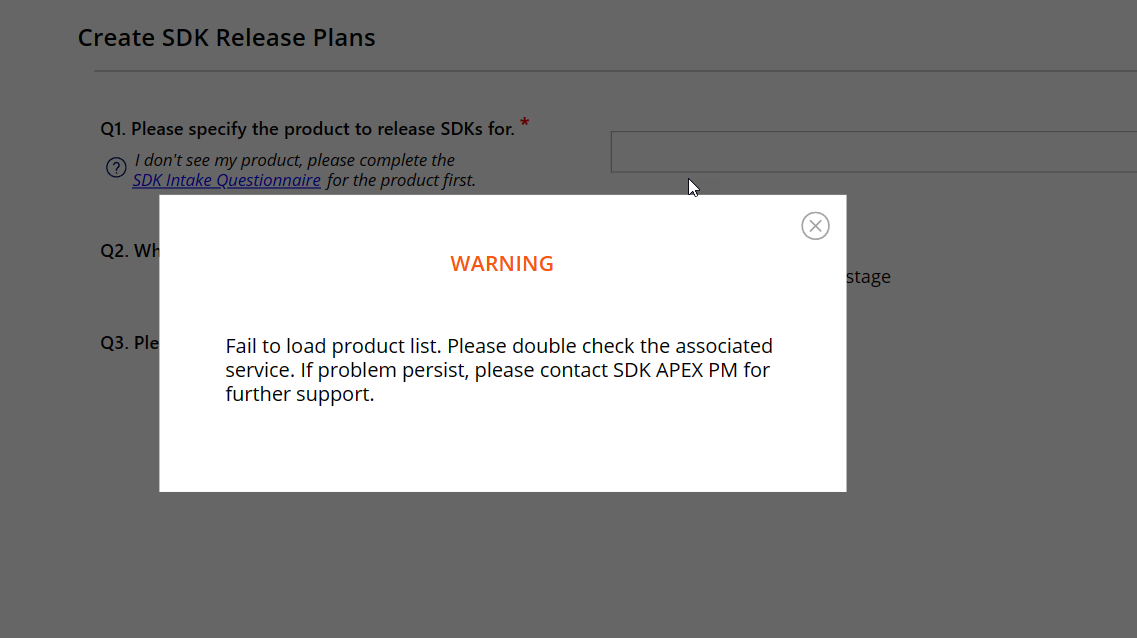The width and height of the screenshot is (1137, 638).
Task: Open the SDK Intake Questionnaire link
Action: (226, 180)
